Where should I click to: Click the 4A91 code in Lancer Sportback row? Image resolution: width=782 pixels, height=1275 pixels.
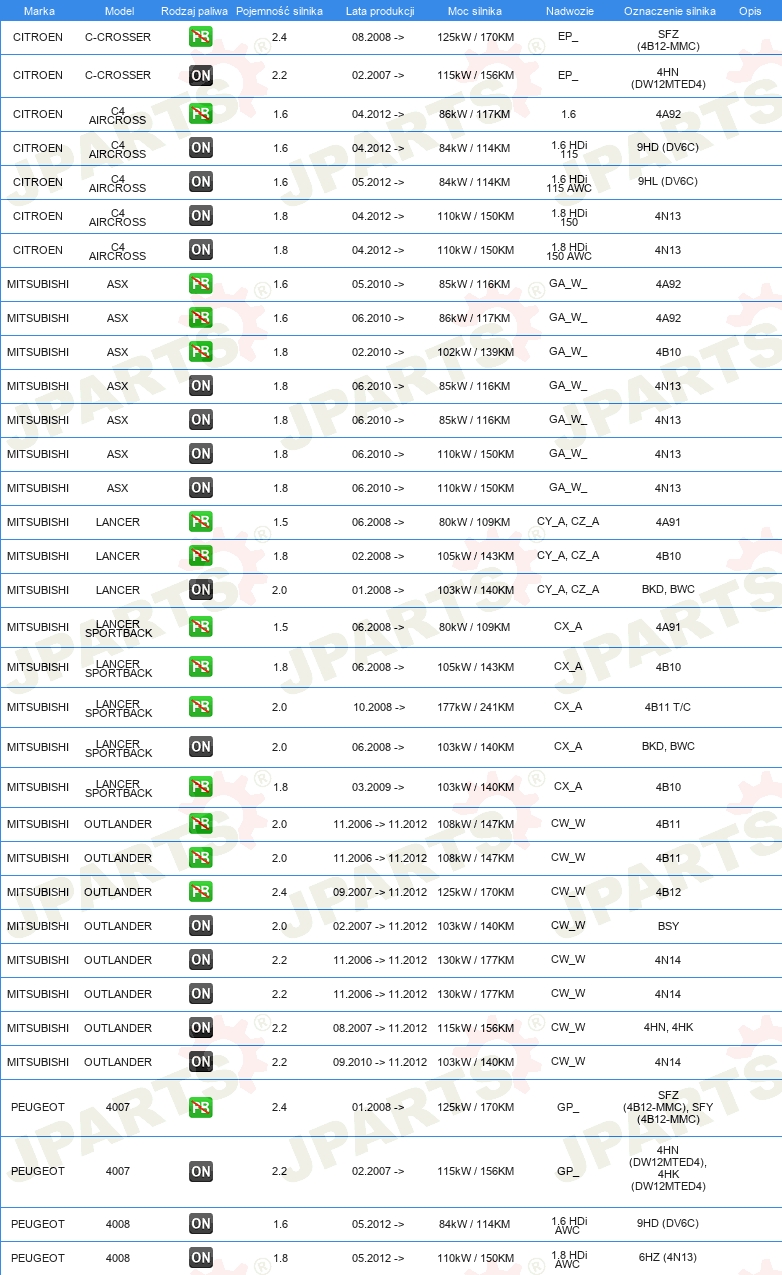(x=668, y=627)
